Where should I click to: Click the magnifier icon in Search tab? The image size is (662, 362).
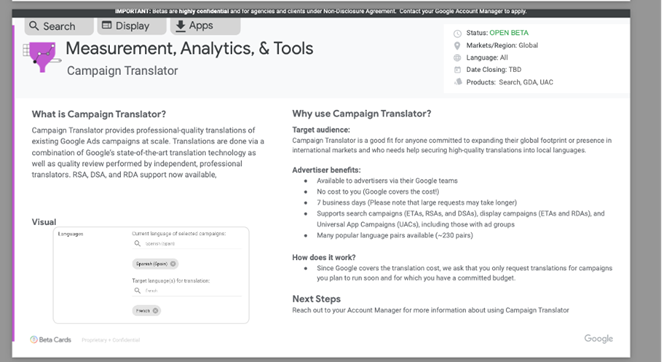click(x=34, y=26)
